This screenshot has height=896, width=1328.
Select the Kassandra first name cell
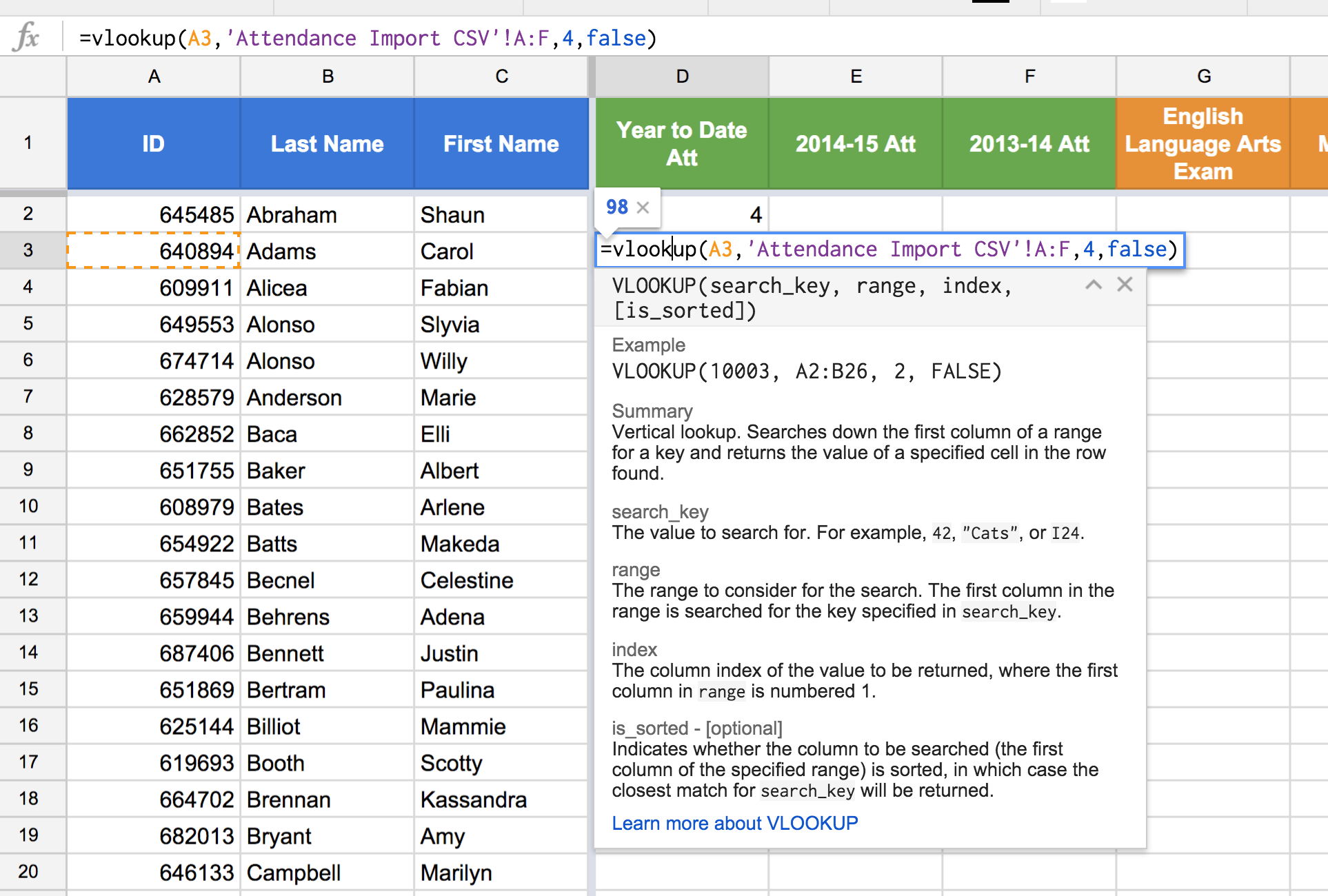[x=501, y=799]
